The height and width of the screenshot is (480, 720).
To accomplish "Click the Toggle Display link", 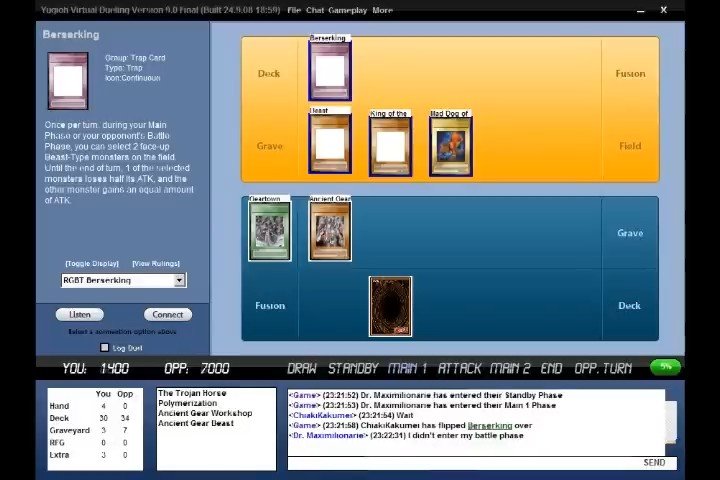I will [92, 264].
